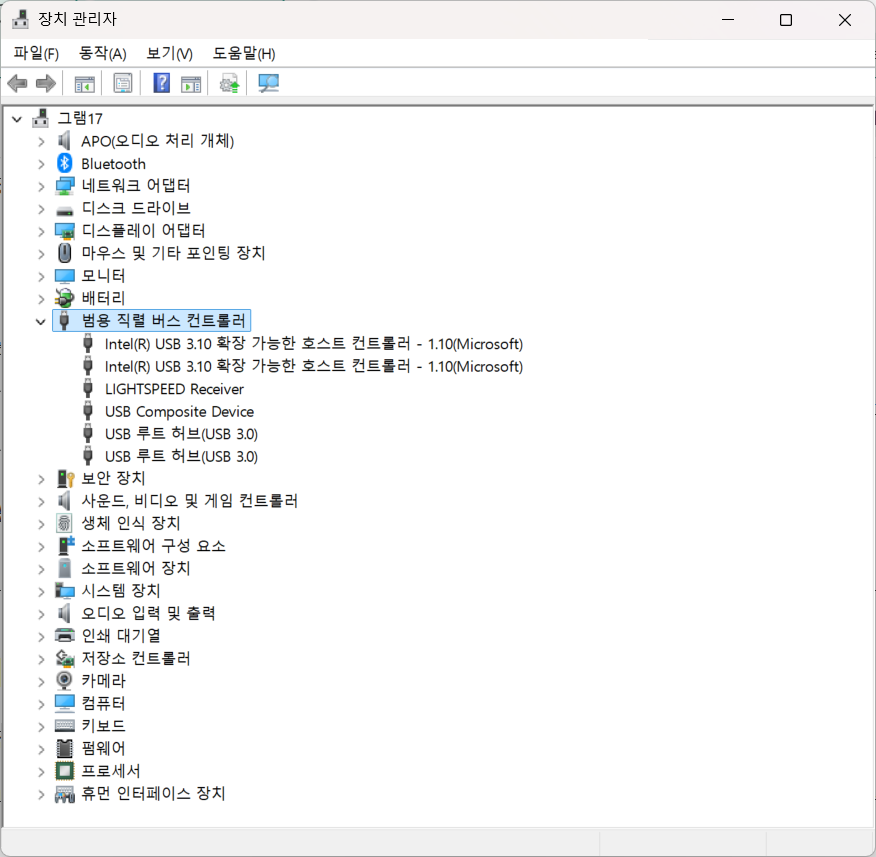Click the Scan for hardware changes icon
876x857 pixels.
(x=268, y=84)
